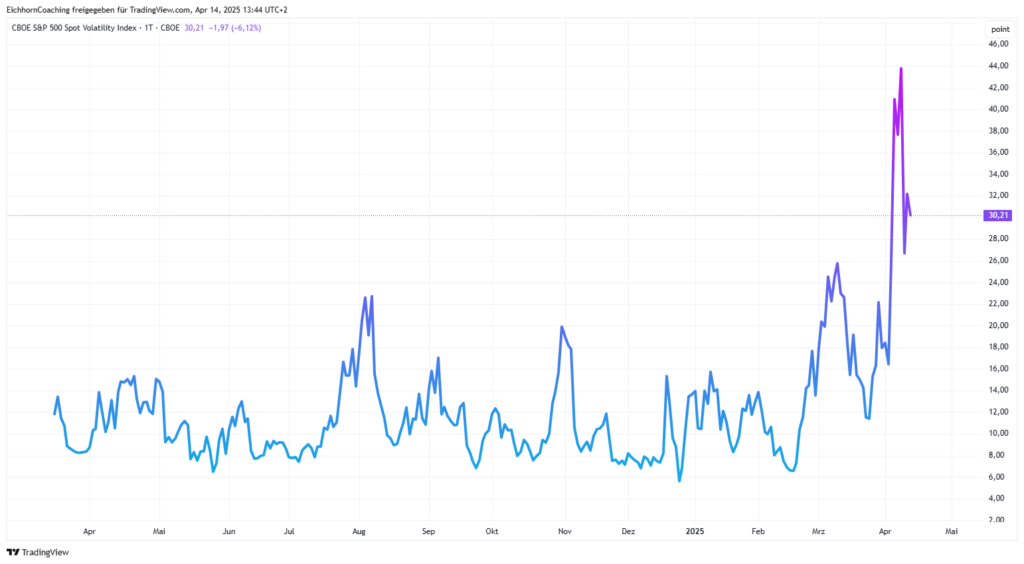Click the sharing caption with EichhornCoaching text
This screenshot has width=1024, height=564.
(x=146, y=10)
